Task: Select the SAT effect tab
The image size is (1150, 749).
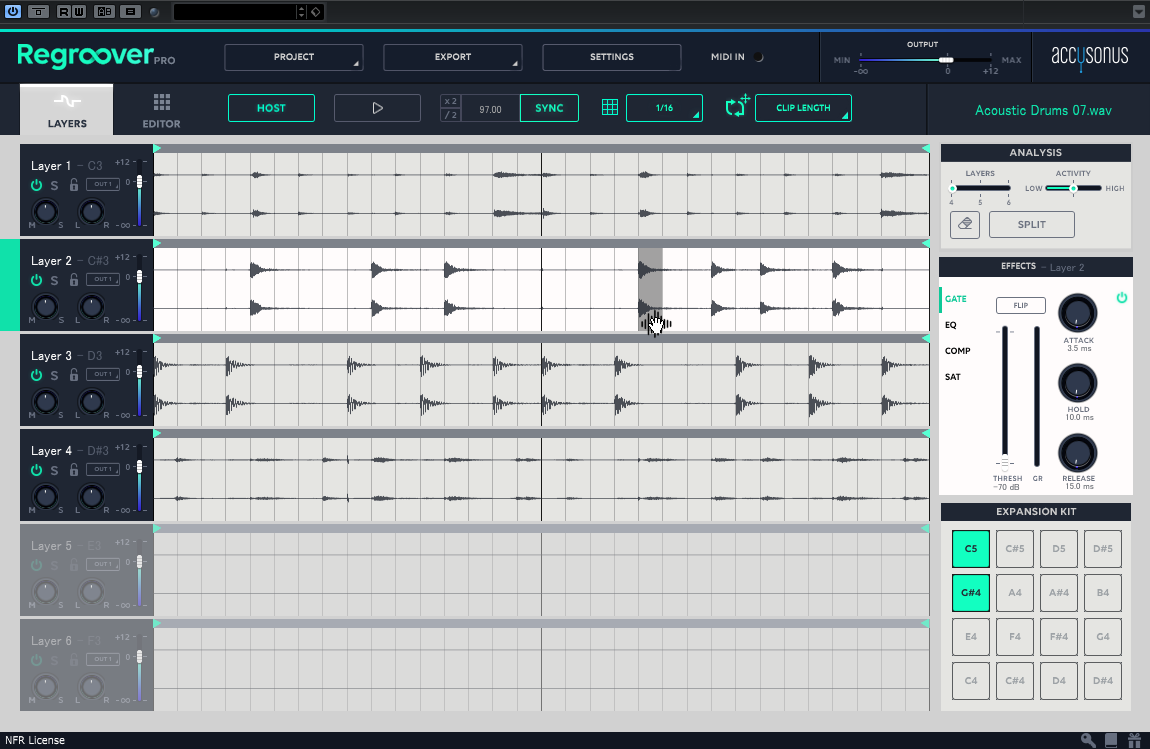Action: click(x=953, y=377)
